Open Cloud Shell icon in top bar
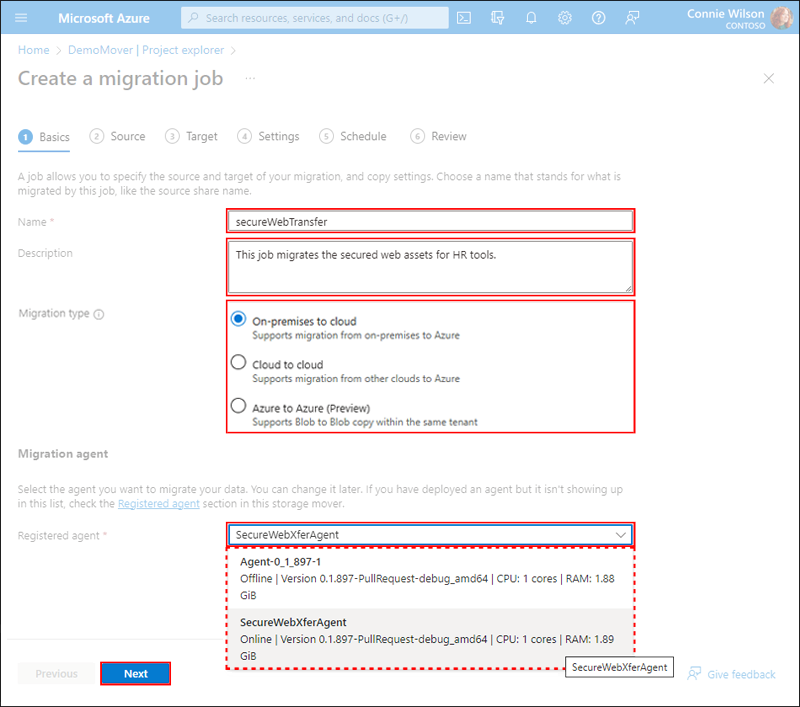The height and width of the screenshot is (707, 800). 464,18
